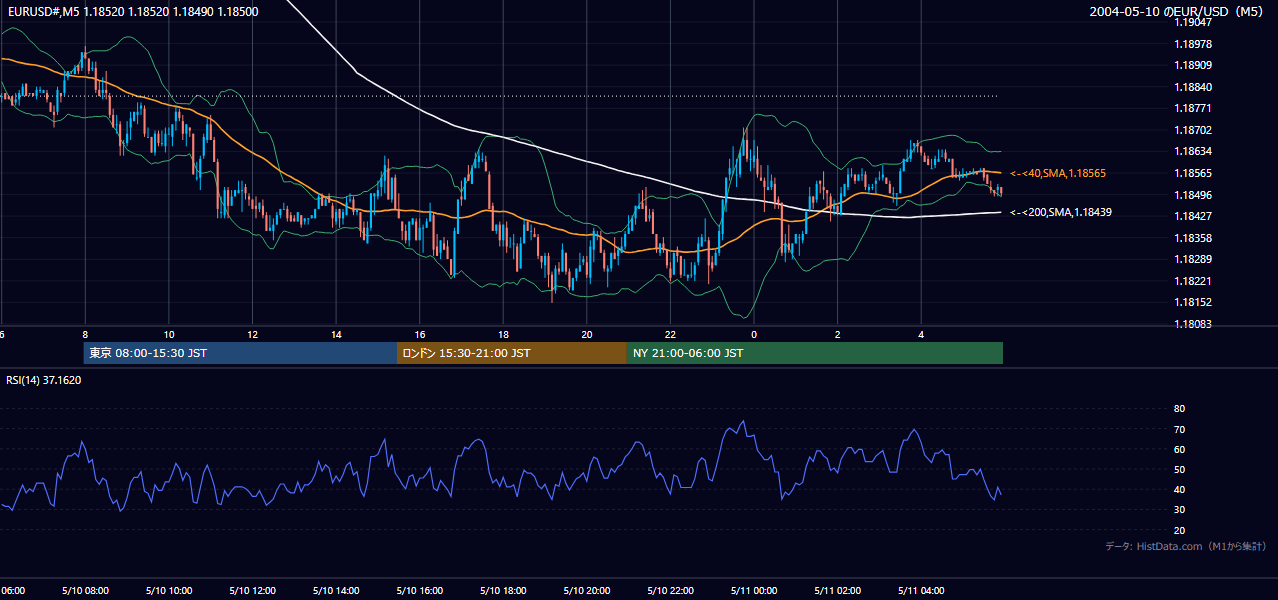Click hour marker 2 on the chart time axis

(x=837, y=334)
